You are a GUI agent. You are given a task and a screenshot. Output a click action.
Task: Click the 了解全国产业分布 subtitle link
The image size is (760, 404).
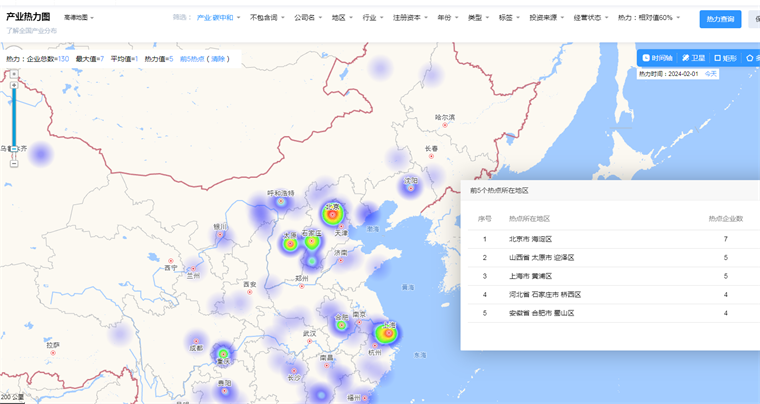click(32, 31)
